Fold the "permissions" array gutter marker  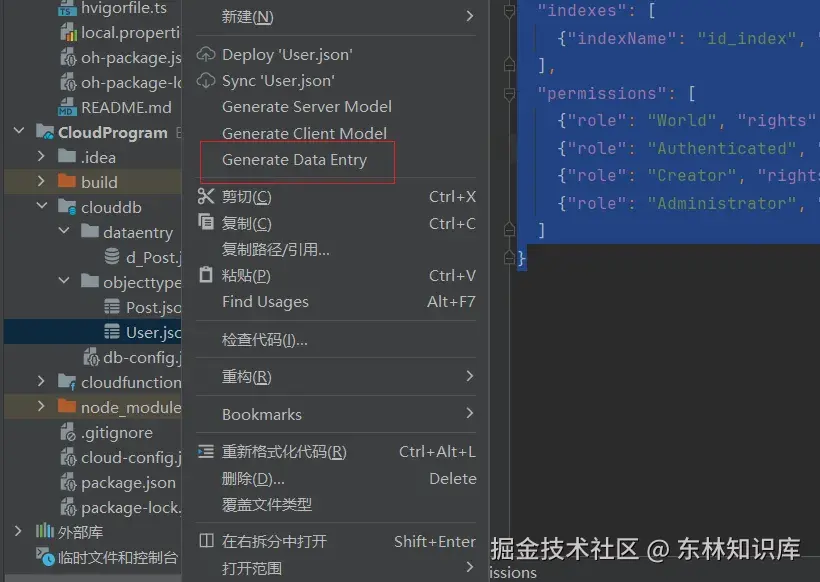pos(509,94)
